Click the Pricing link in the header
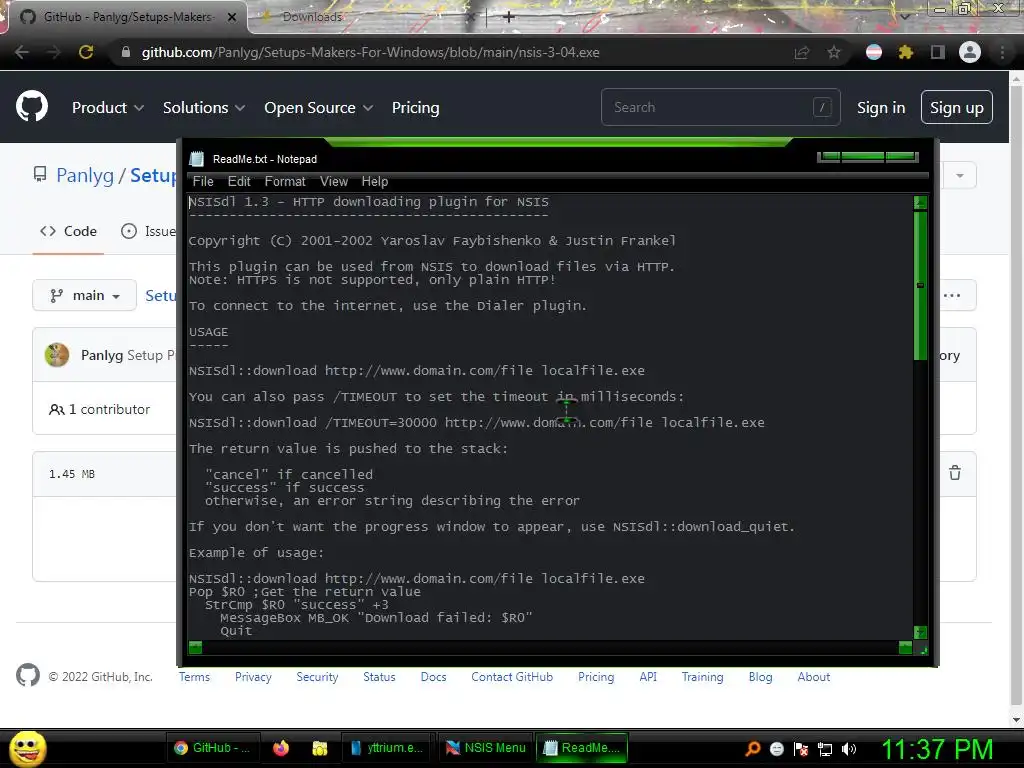 point(415,107)
